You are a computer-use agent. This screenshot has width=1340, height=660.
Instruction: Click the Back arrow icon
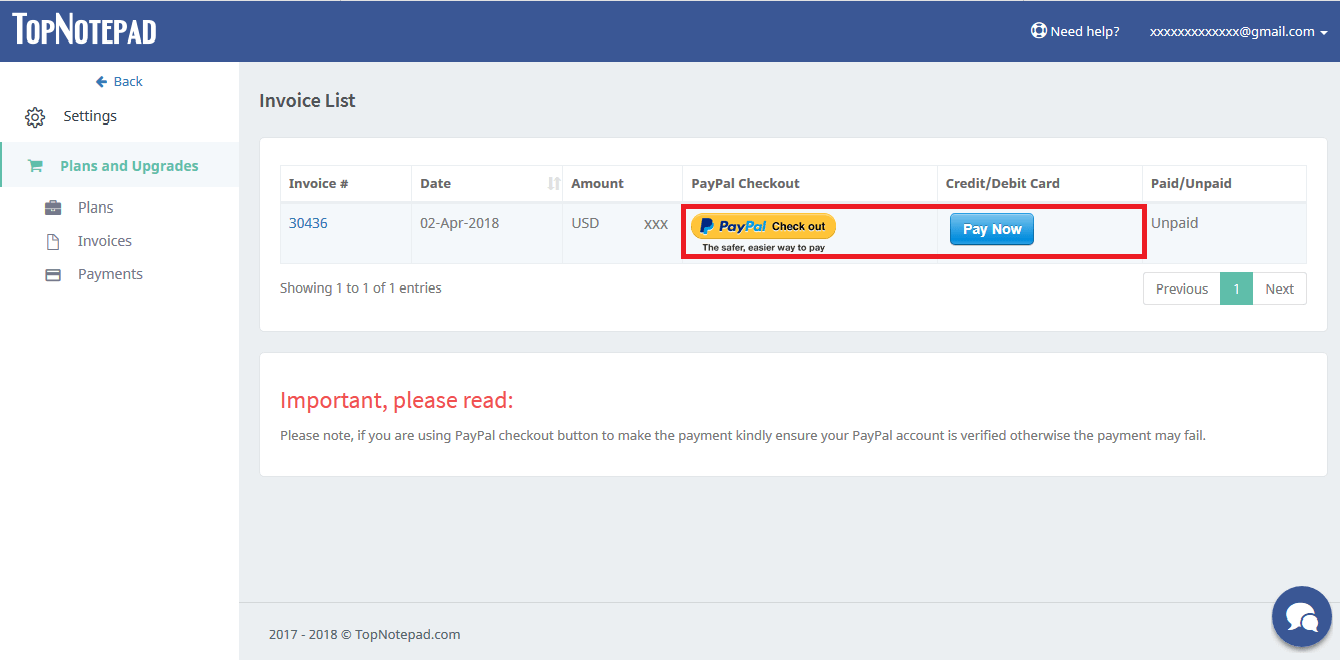[101, 81]
